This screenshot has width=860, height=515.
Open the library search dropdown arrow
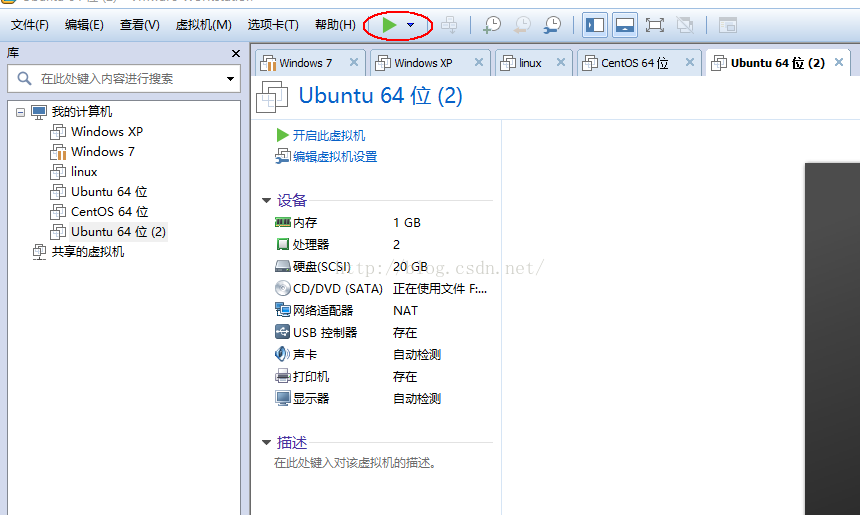(x=230, y=79)
